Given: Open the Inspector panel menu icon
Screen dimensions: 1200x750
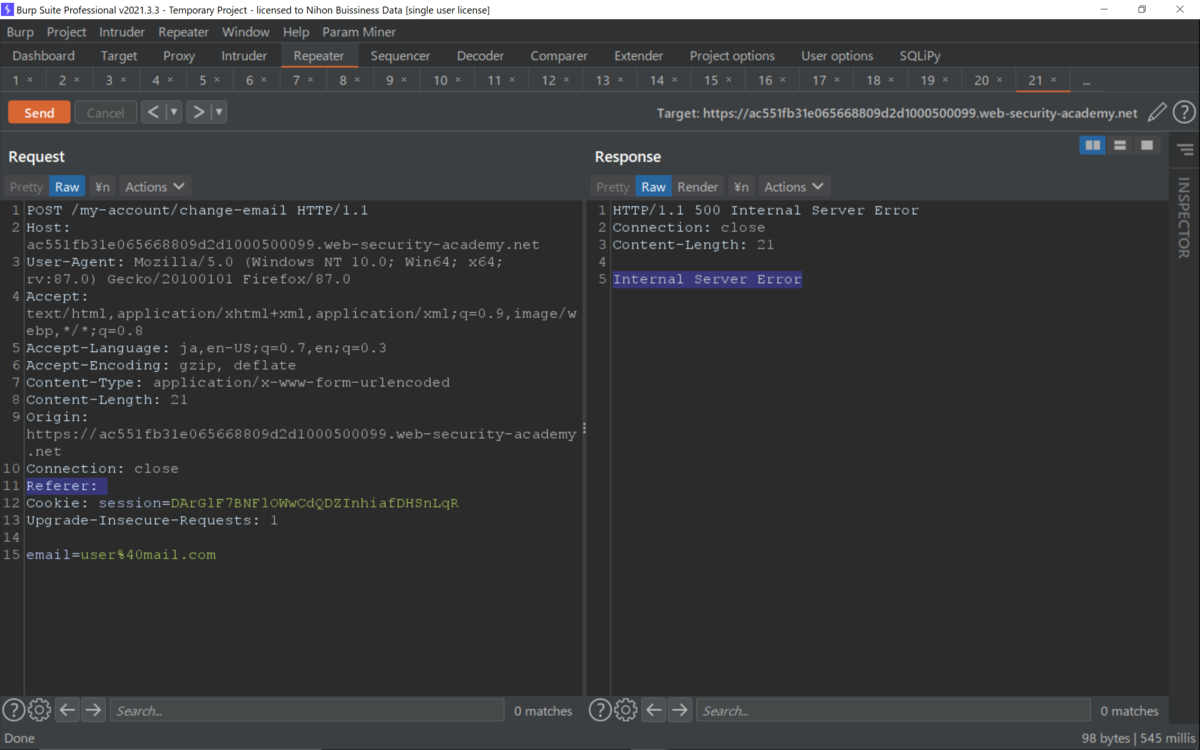Looking at the screenshot, I should pos(1185,151).
